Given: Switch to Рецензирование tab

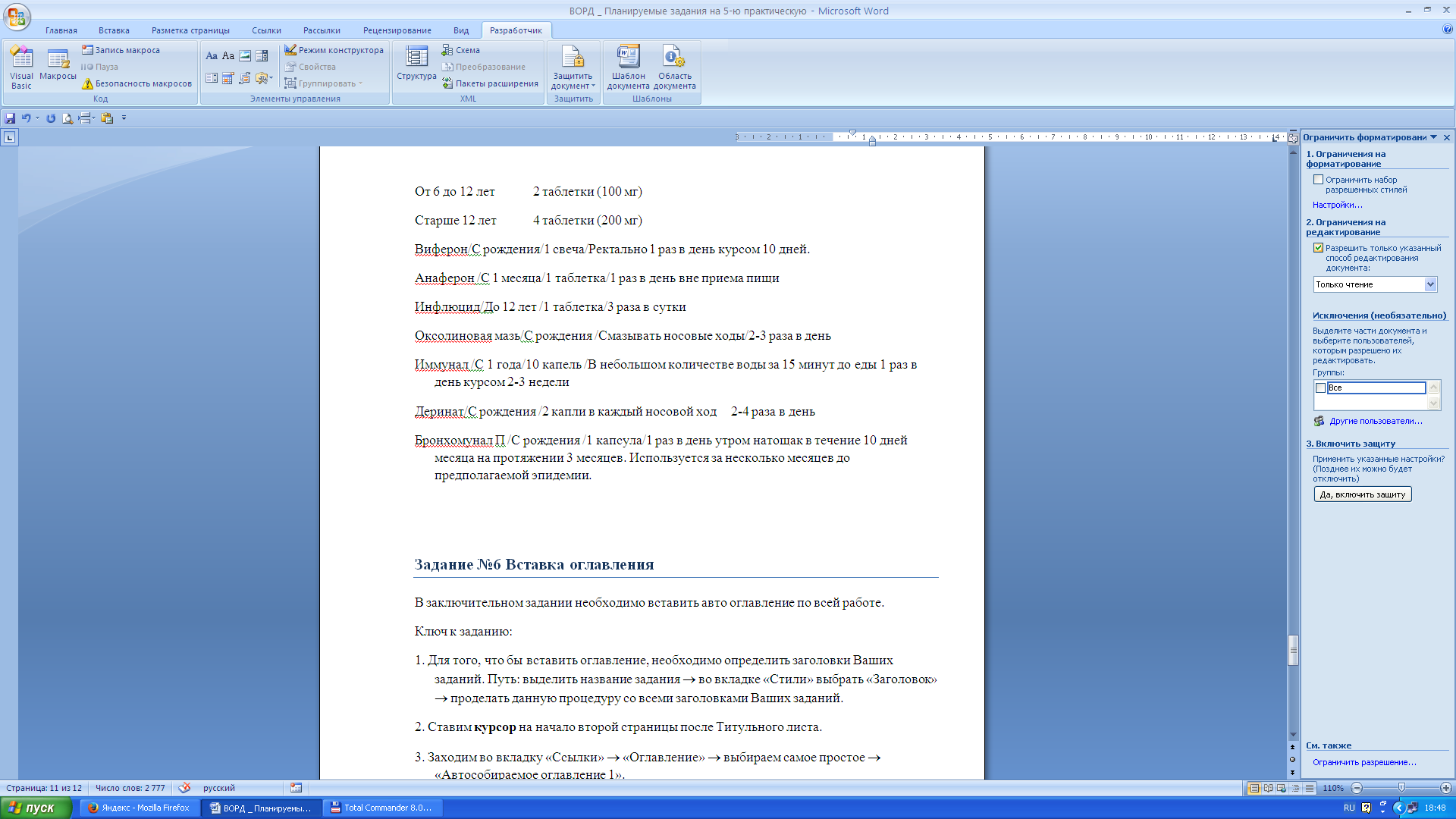Looking at the screenshot, I should pos(397,30).
